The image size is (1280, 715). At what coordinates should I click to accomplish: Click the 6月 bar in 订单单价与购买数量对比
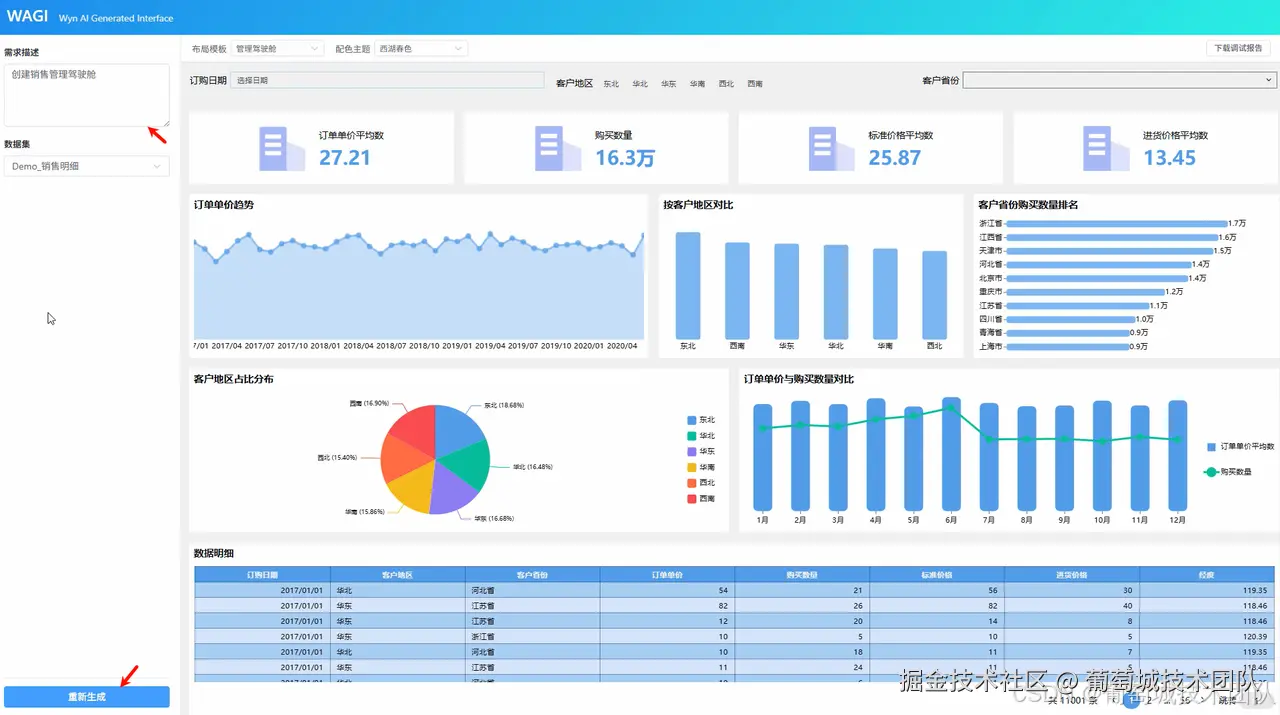pos(951,453)
